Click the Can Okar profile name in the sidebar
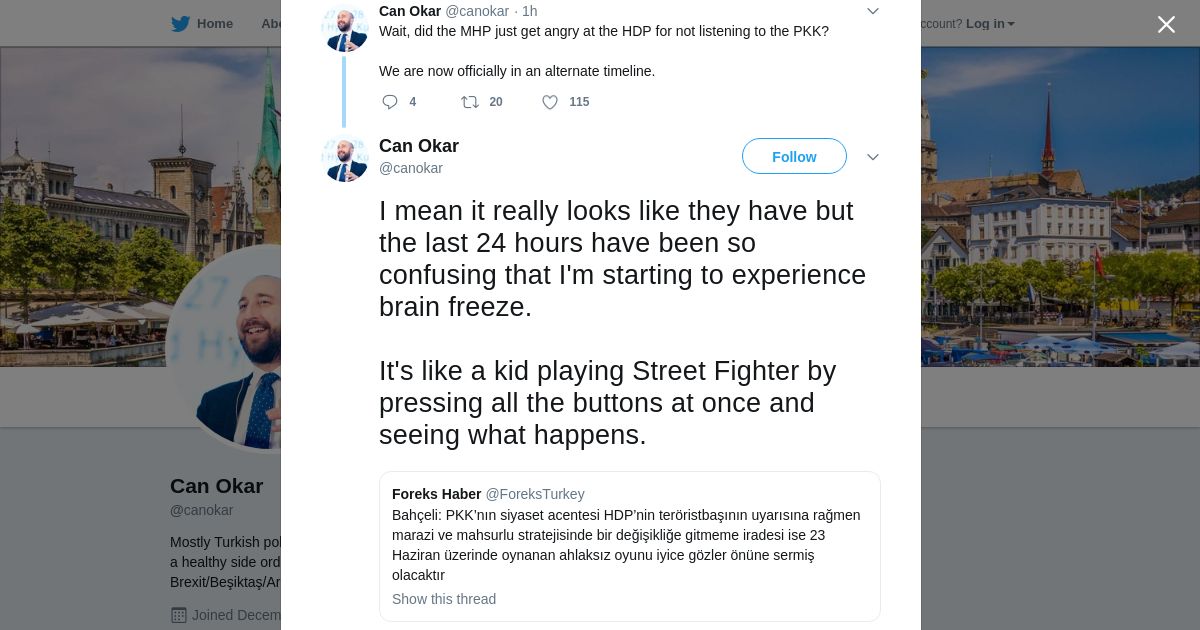Screen dimensions: 1200x630 tap(217, 486)
